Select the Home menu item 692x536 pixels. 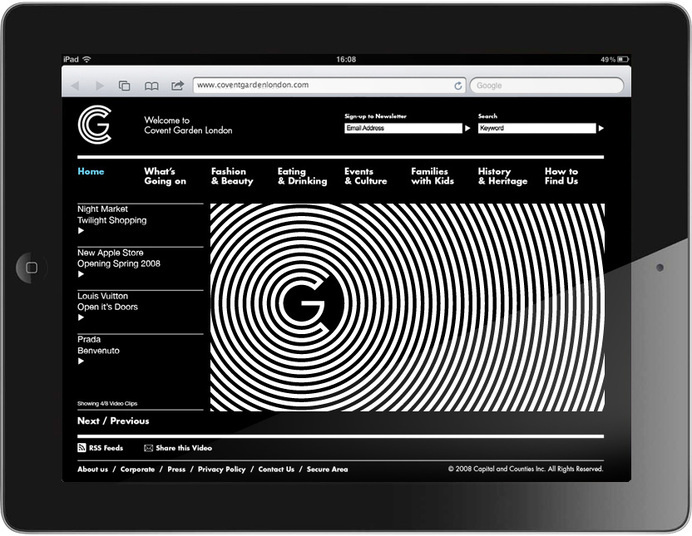point(91,172)
